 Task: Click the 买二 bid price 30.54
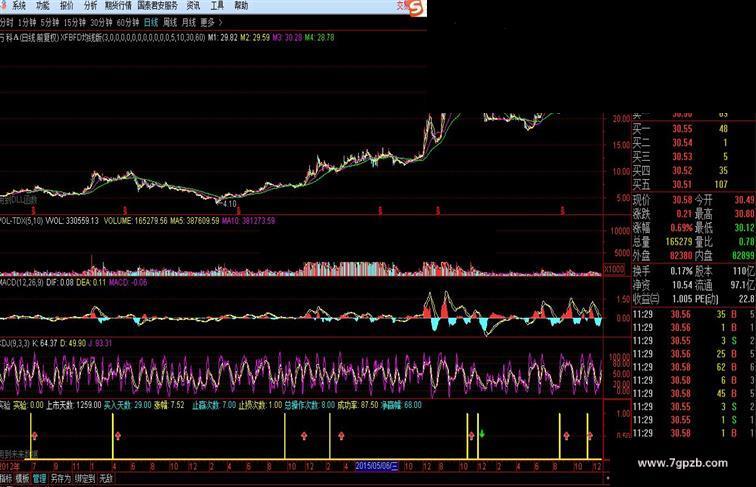pos(682,143)
